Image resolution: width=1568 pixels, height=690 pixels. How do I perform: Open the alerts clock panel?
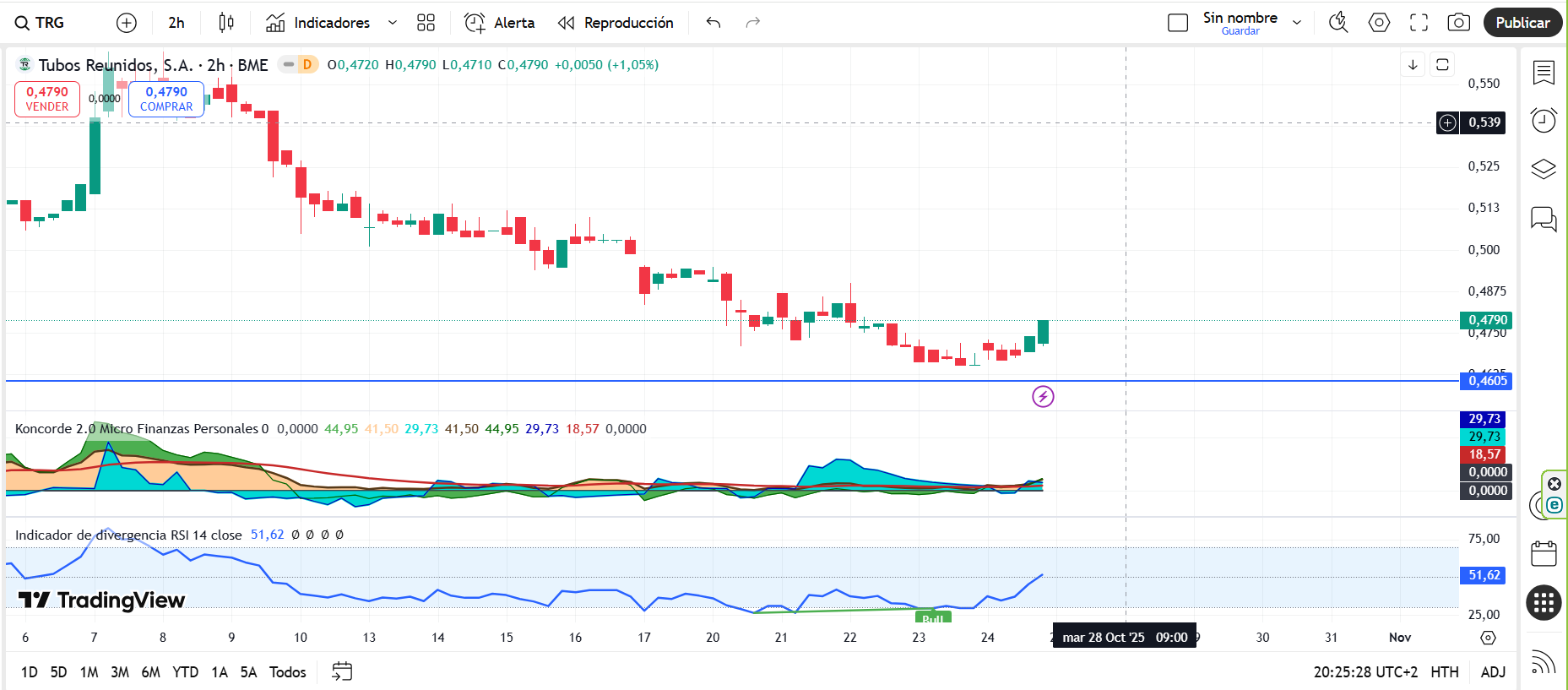tap(1544, 121)
